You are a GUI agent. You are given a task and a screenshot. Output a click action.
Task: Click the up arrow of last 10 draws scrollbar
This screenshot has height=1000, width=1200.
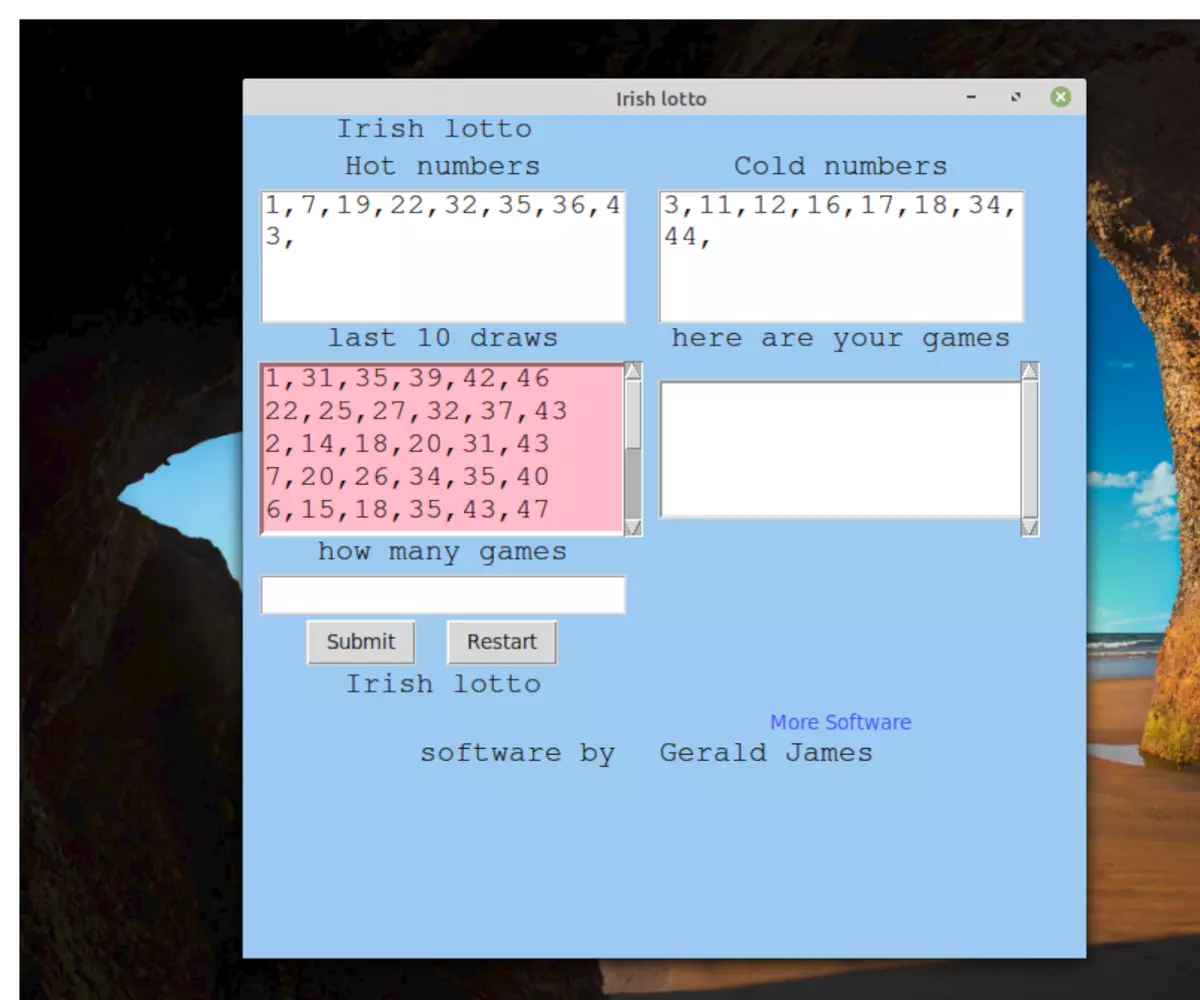pos(633,371)
